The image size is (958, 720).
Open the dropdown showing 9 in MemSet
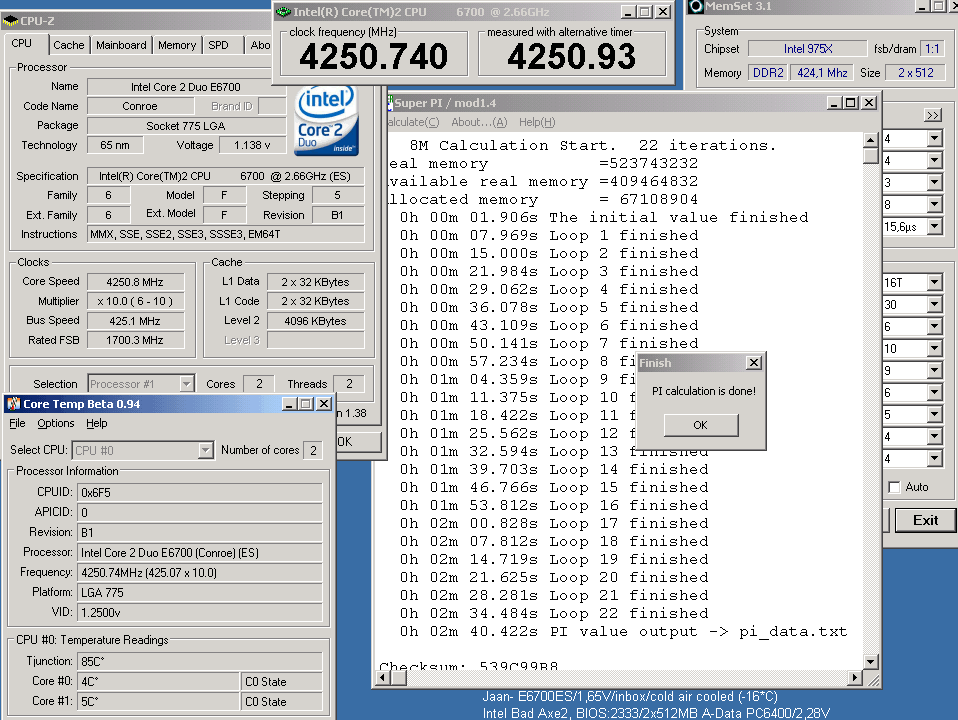(934, 370)
